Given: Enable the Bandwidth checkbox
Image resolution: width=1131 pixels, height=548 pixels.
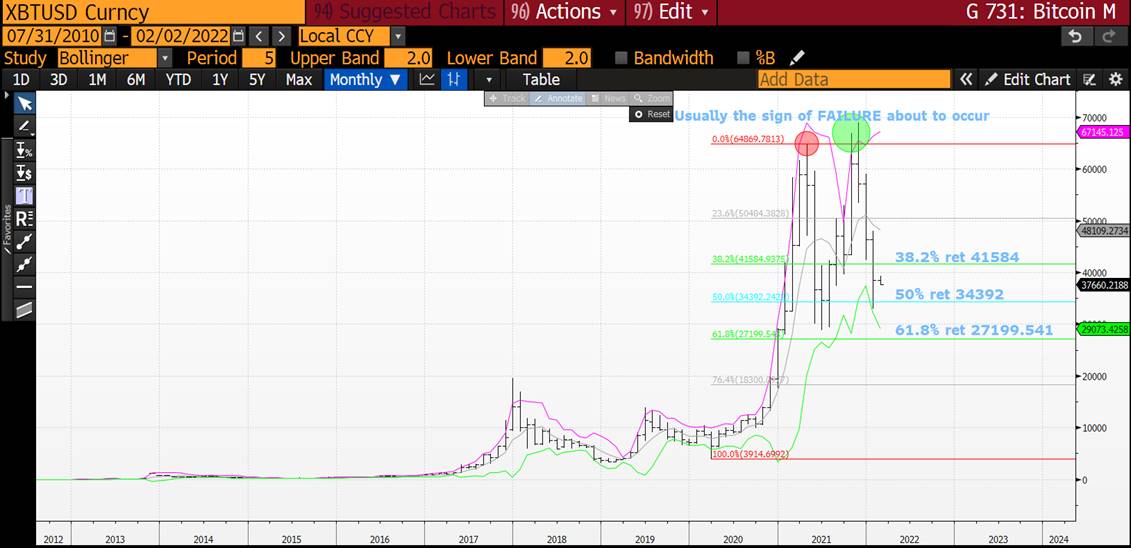Looking at the screenshot, I should tap(622, 58).
